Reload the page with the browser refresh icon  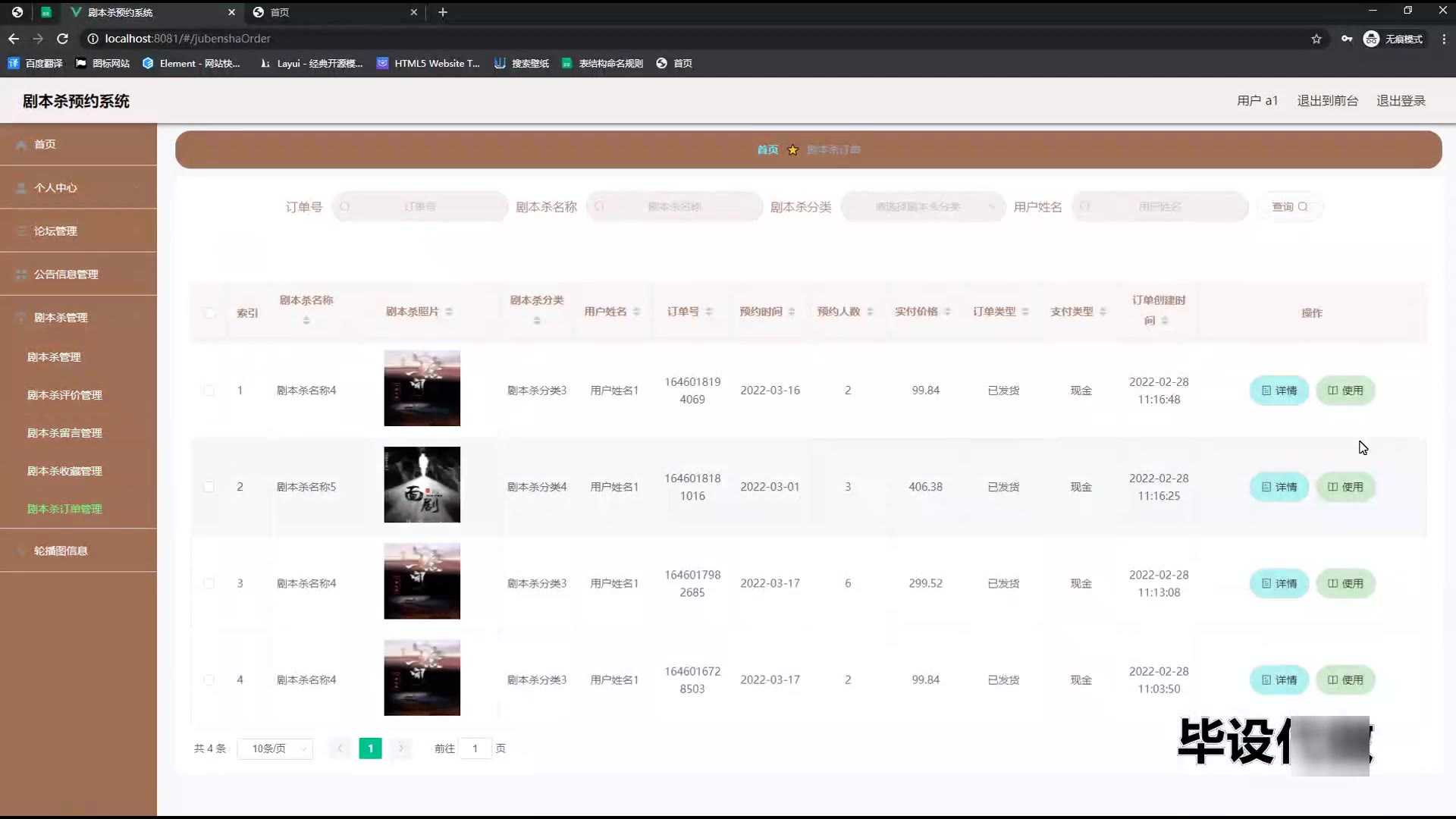coord(63,39)
